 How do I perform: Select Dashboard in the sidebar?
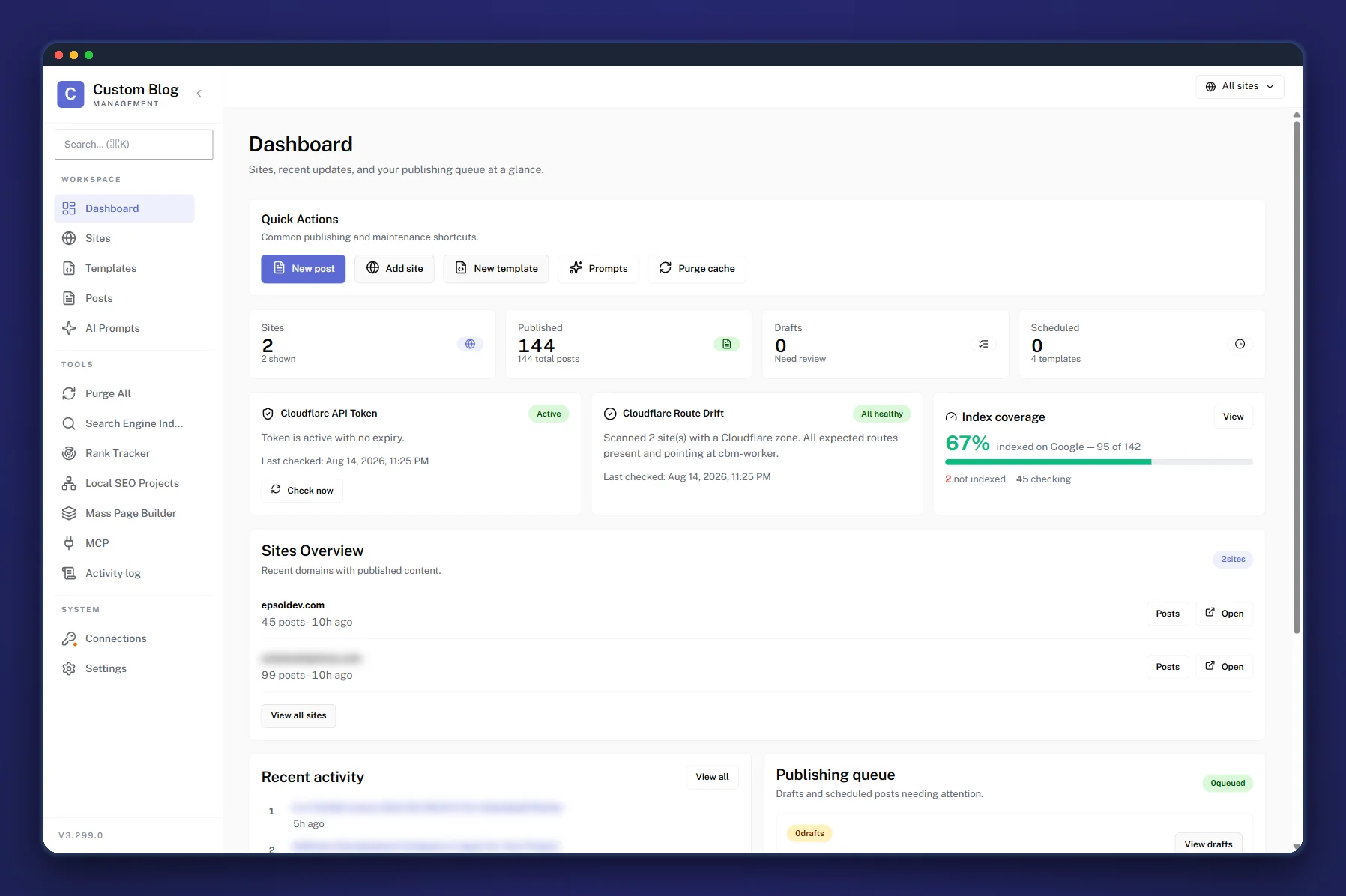coord(124,208)
